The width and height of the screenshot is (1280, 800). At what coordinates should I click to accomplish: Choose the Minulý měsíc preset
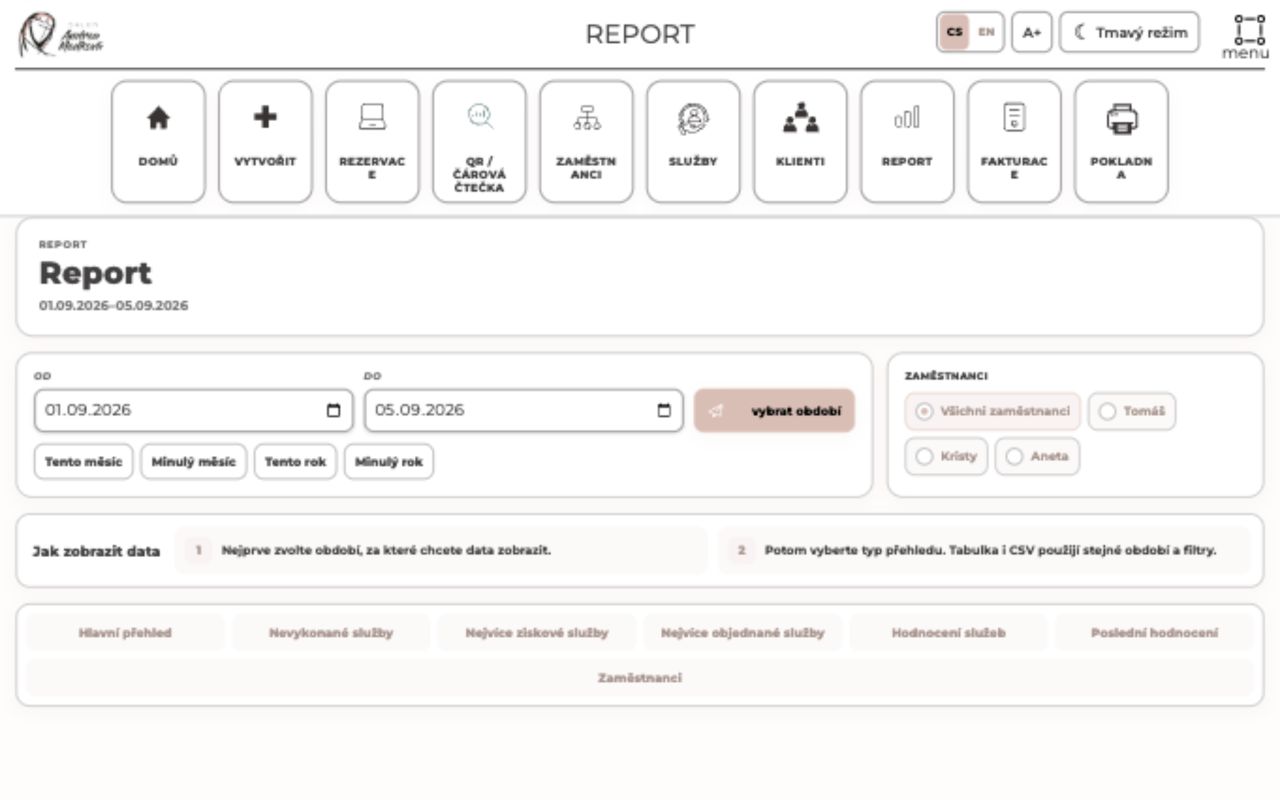tap(194, 462)
